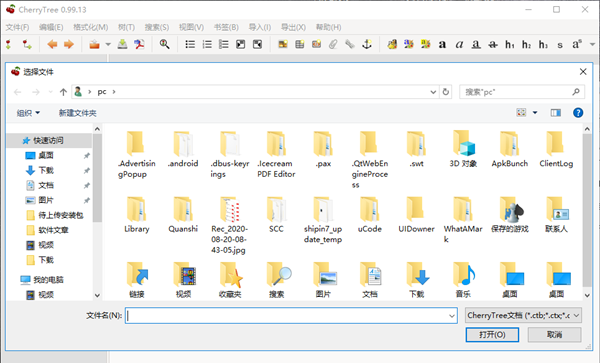This screenshot has width=600, height=363.
Task: Click the insert anchor toolbar icon
Action: point(367,44)
